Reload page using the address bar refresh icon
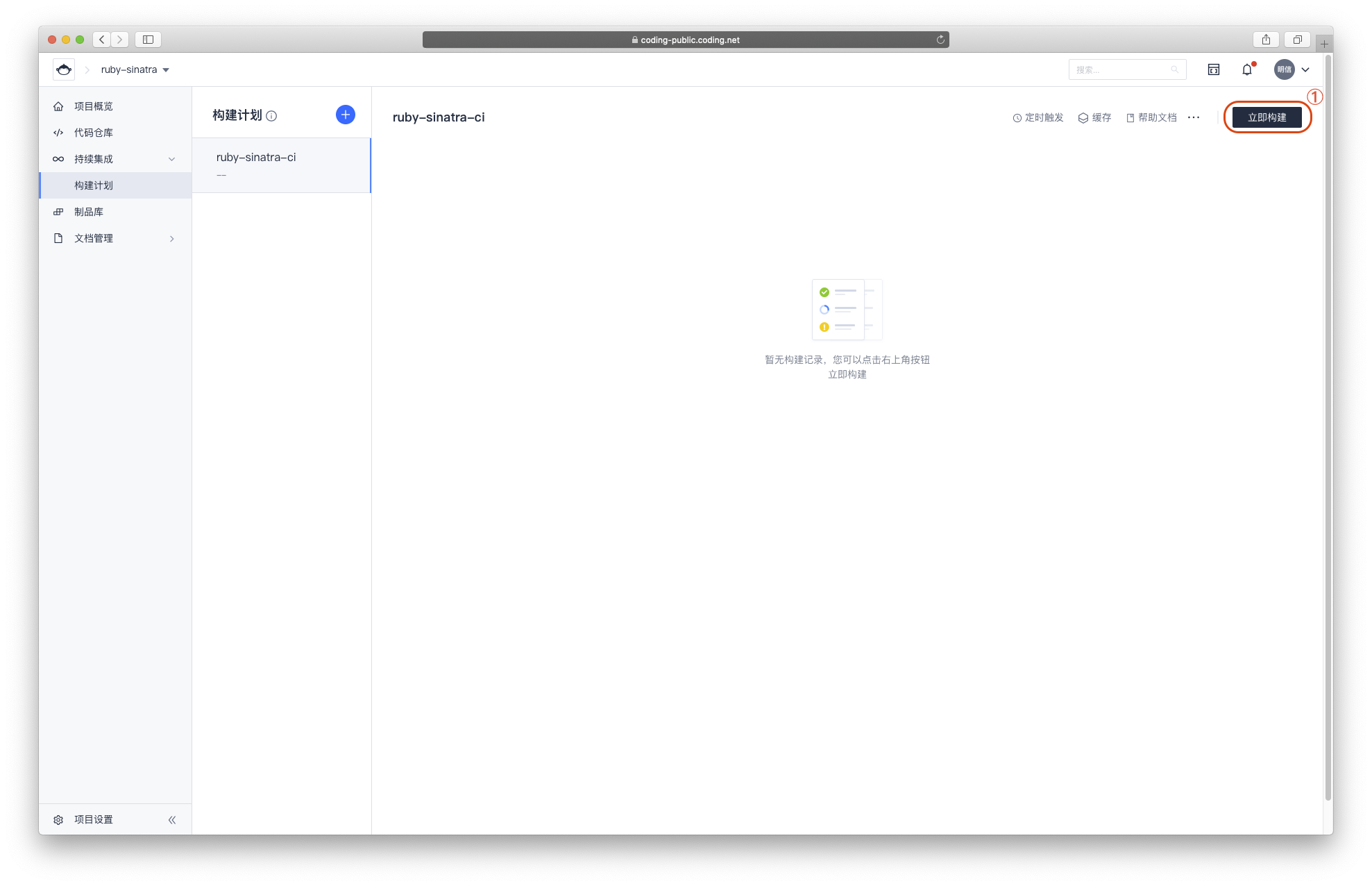Image resolution: width=1372 pixels, height=886 pixels. [940, 40]
